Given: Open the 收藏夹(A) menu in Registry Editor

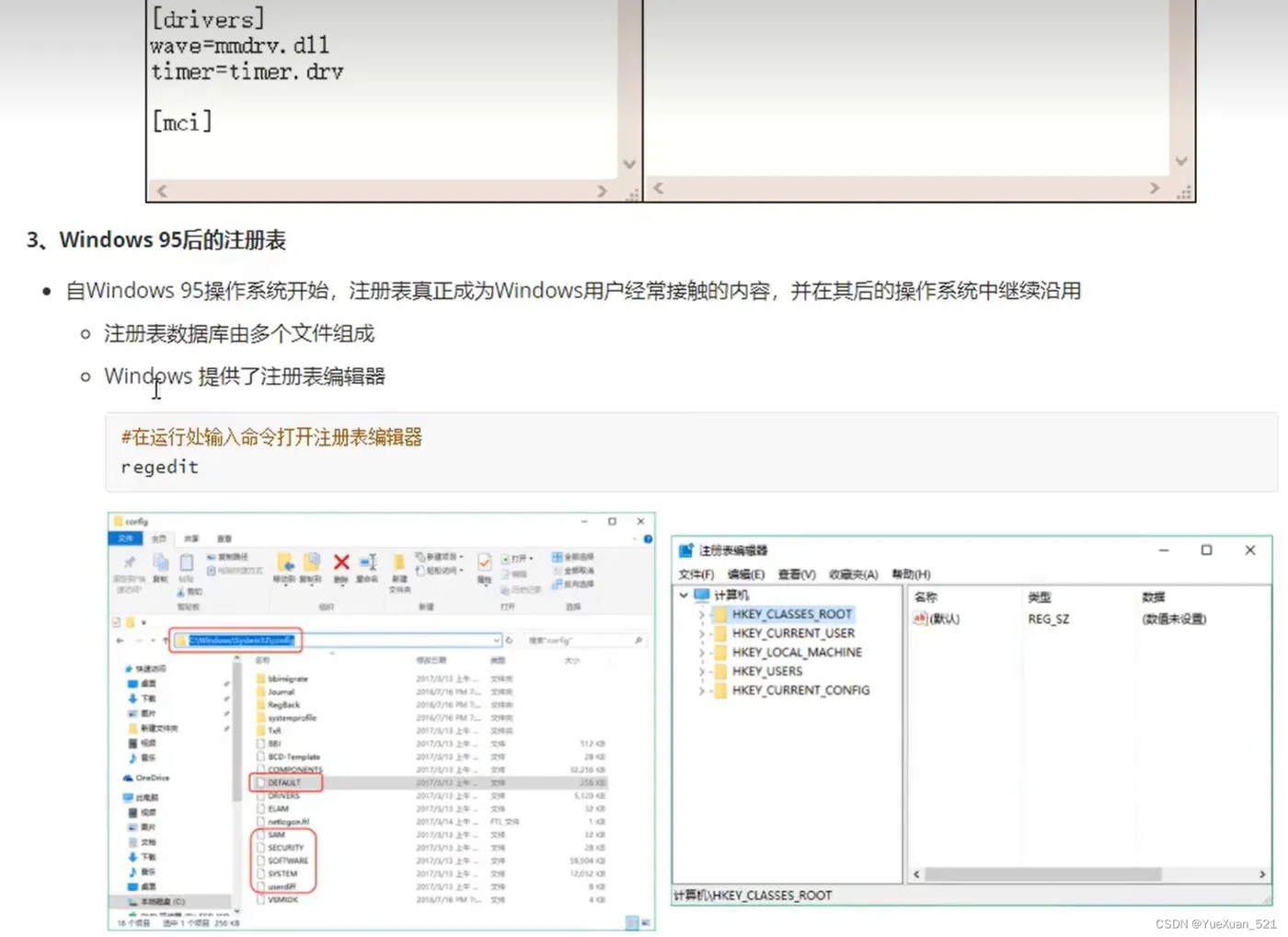Looking at the screenshot, I should [854, 574].
